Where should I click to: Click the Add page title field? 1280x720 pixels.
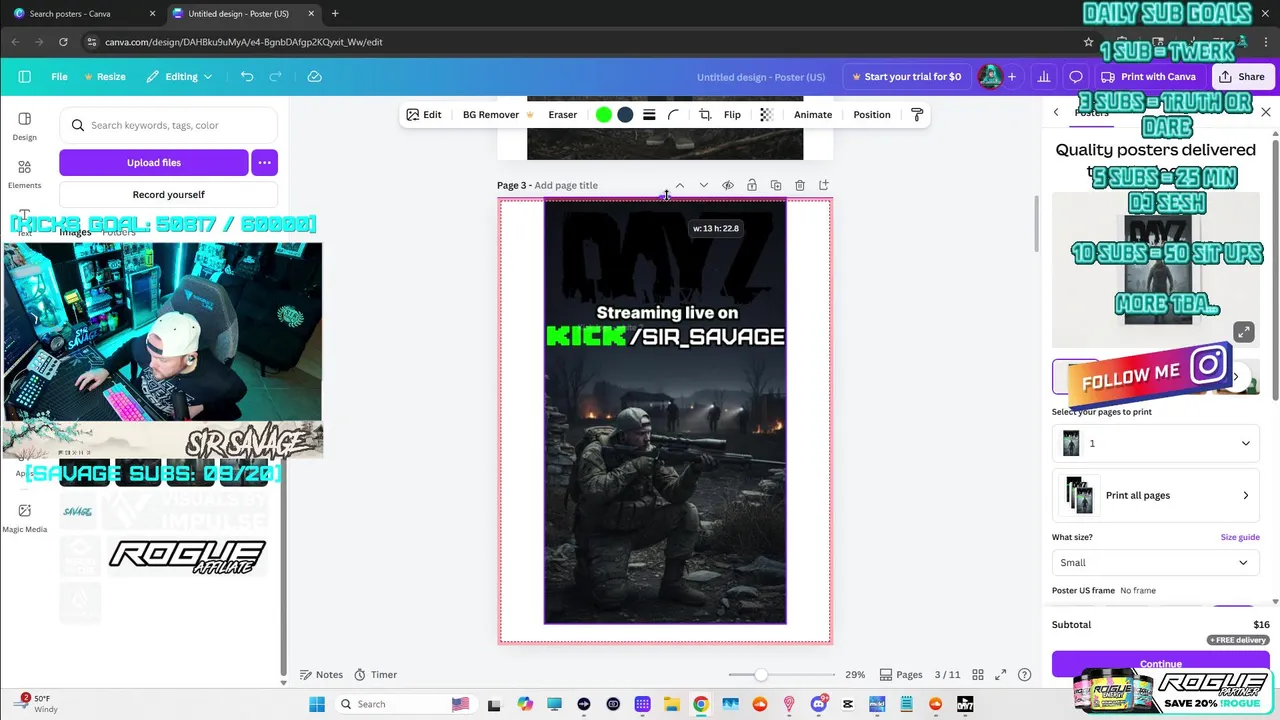tap(566, 185)
